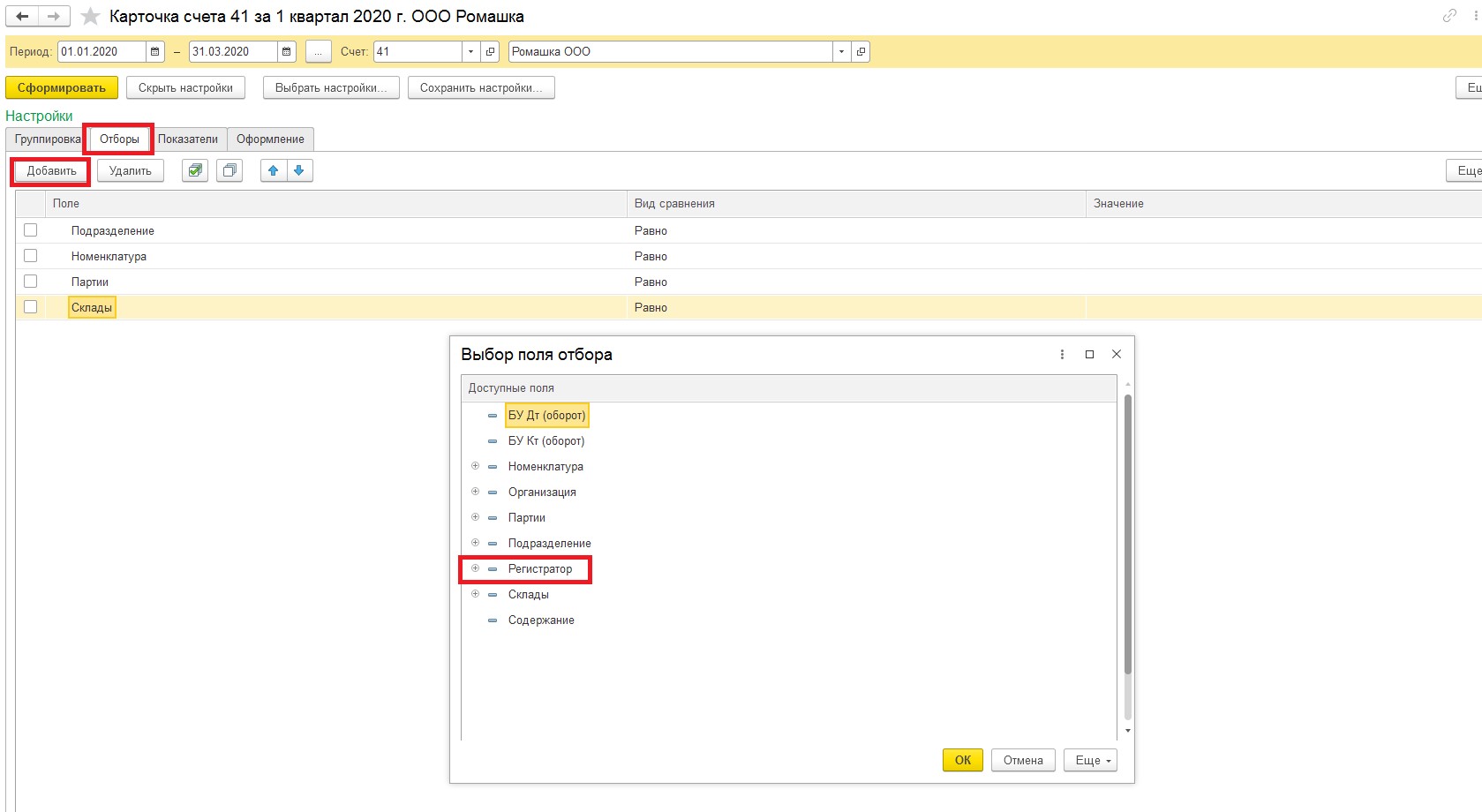Open the organization dropdown list
The image size is (1482, 812).
[x=842, y=51]
